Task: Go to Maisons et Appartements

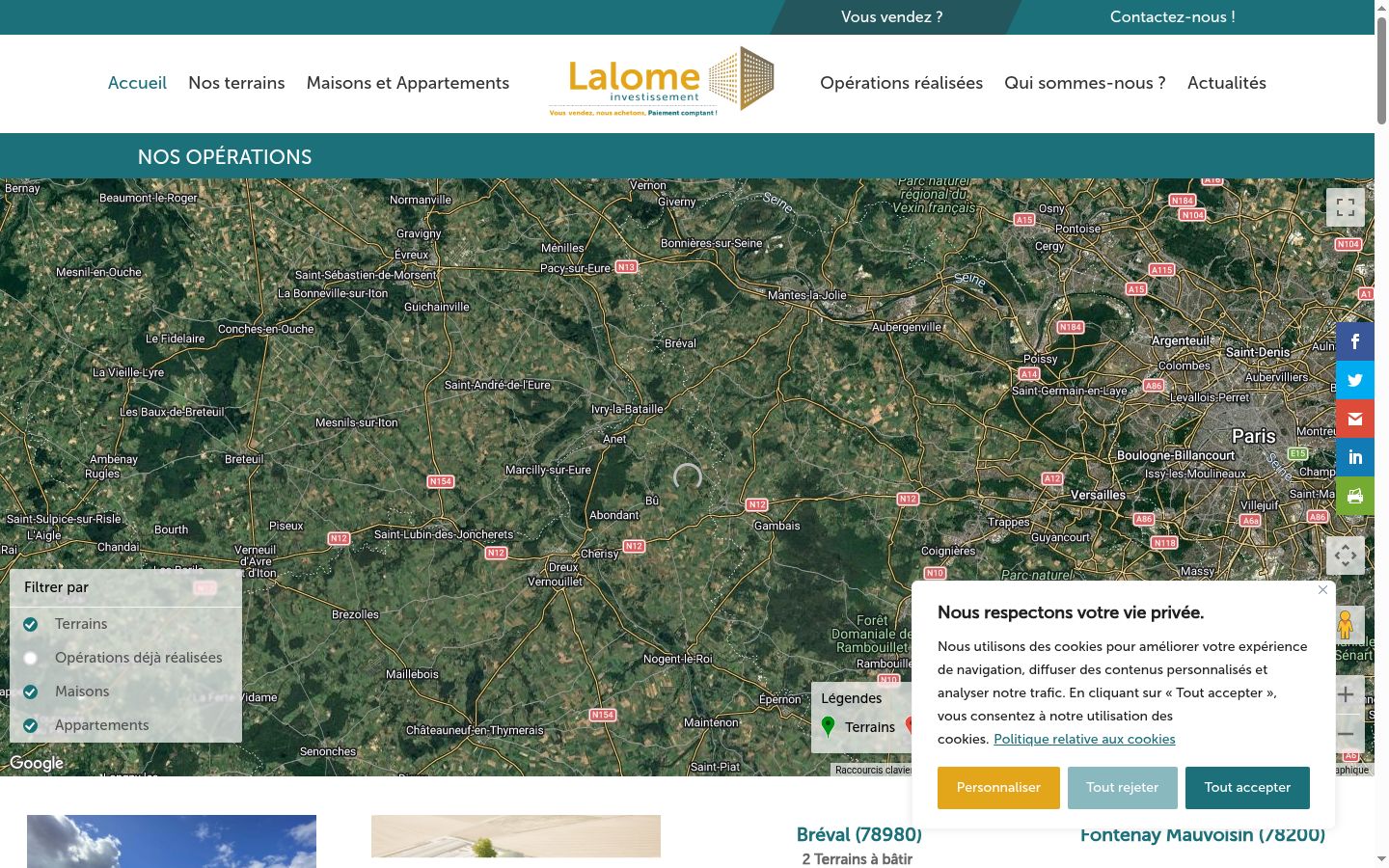Action: (408, 83)
